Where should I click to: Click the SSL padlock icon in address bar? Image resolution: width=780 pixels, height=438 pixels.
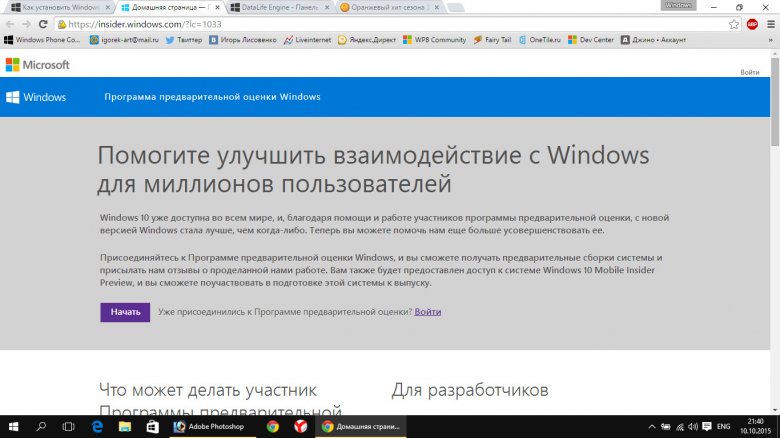coord(61,24)
